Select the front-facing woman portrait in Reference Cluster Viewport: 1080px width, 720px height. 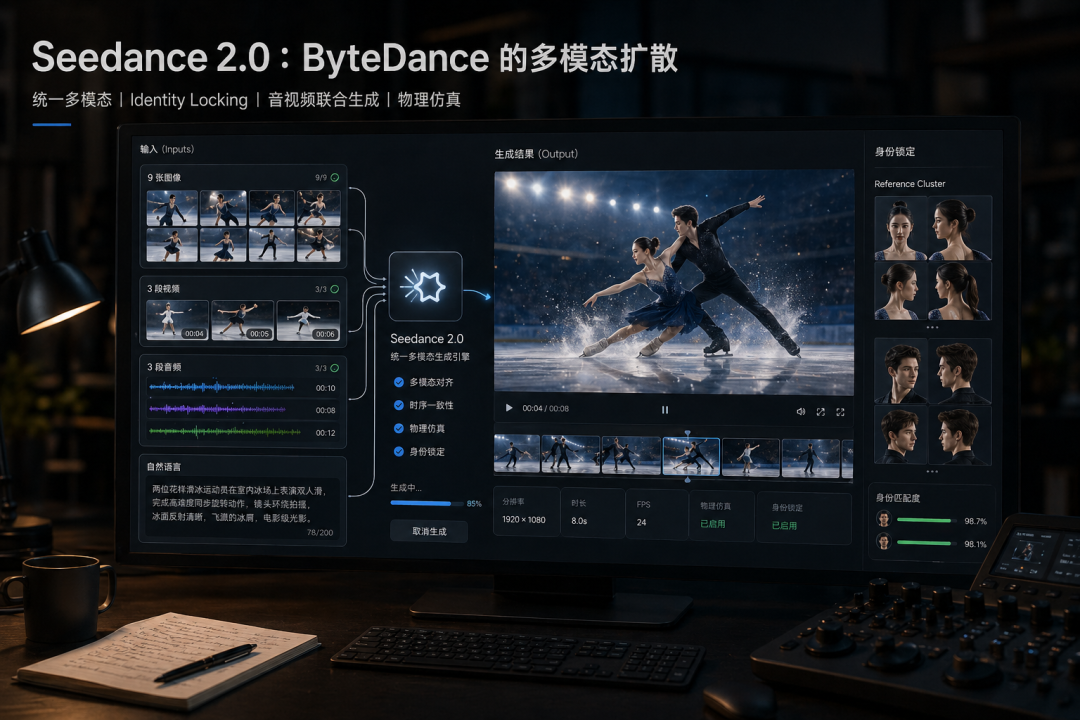900,228
